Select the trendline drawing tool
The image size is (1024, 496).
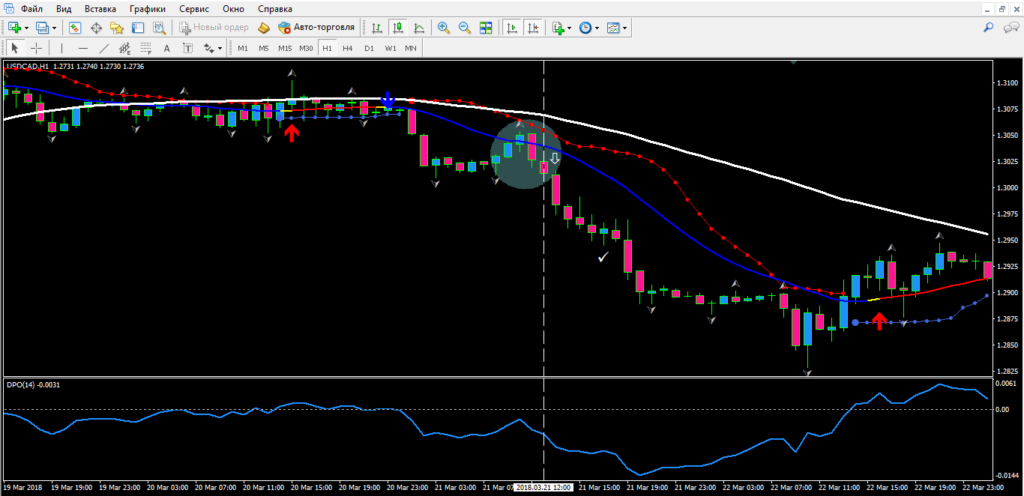pyautogui.click(x=106, y=48)
